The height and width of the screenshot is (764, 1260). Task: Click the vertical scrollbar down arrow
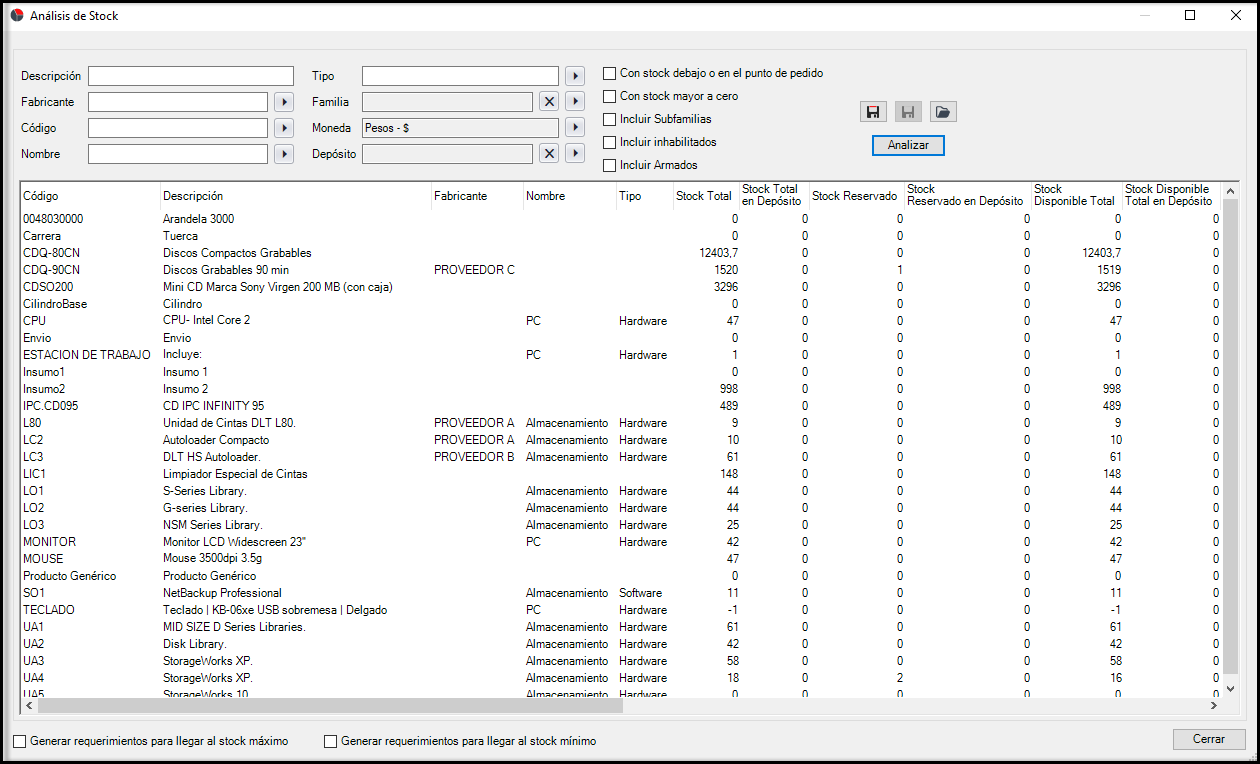1230,688
